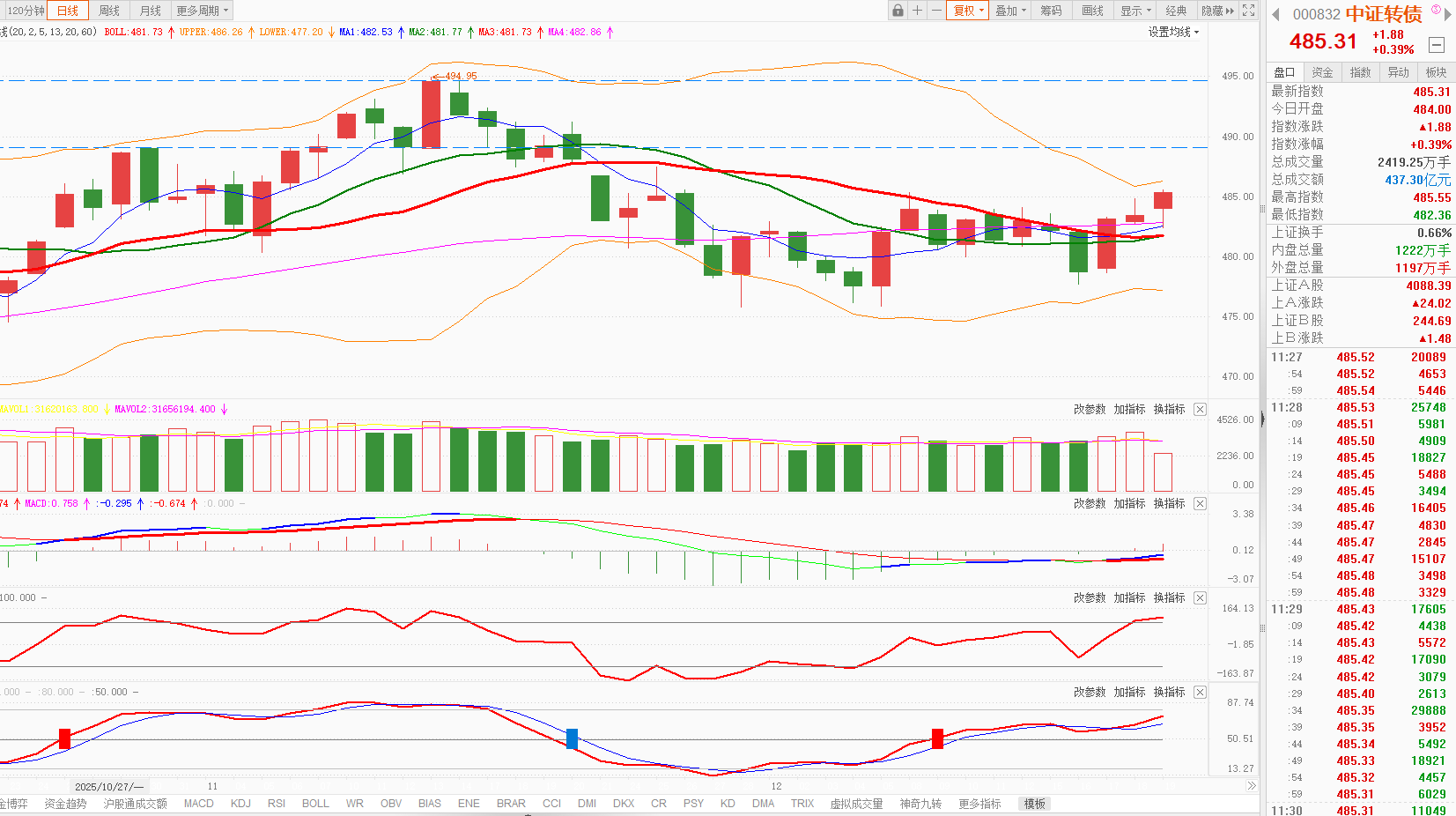The image size is (1456, 816).
Task: Click 换指标 in the volume panel
Action: [1169, 410]
